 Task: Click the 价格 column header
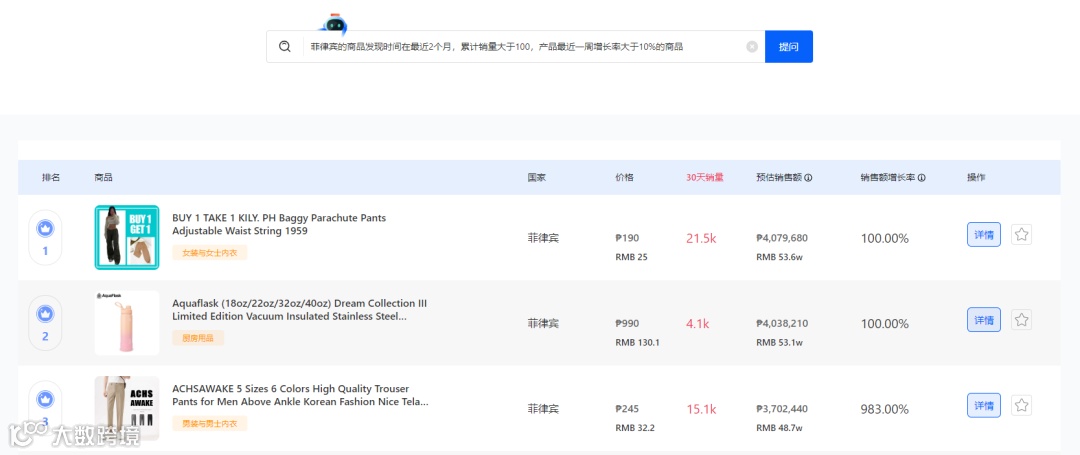[x=624, y=178]
